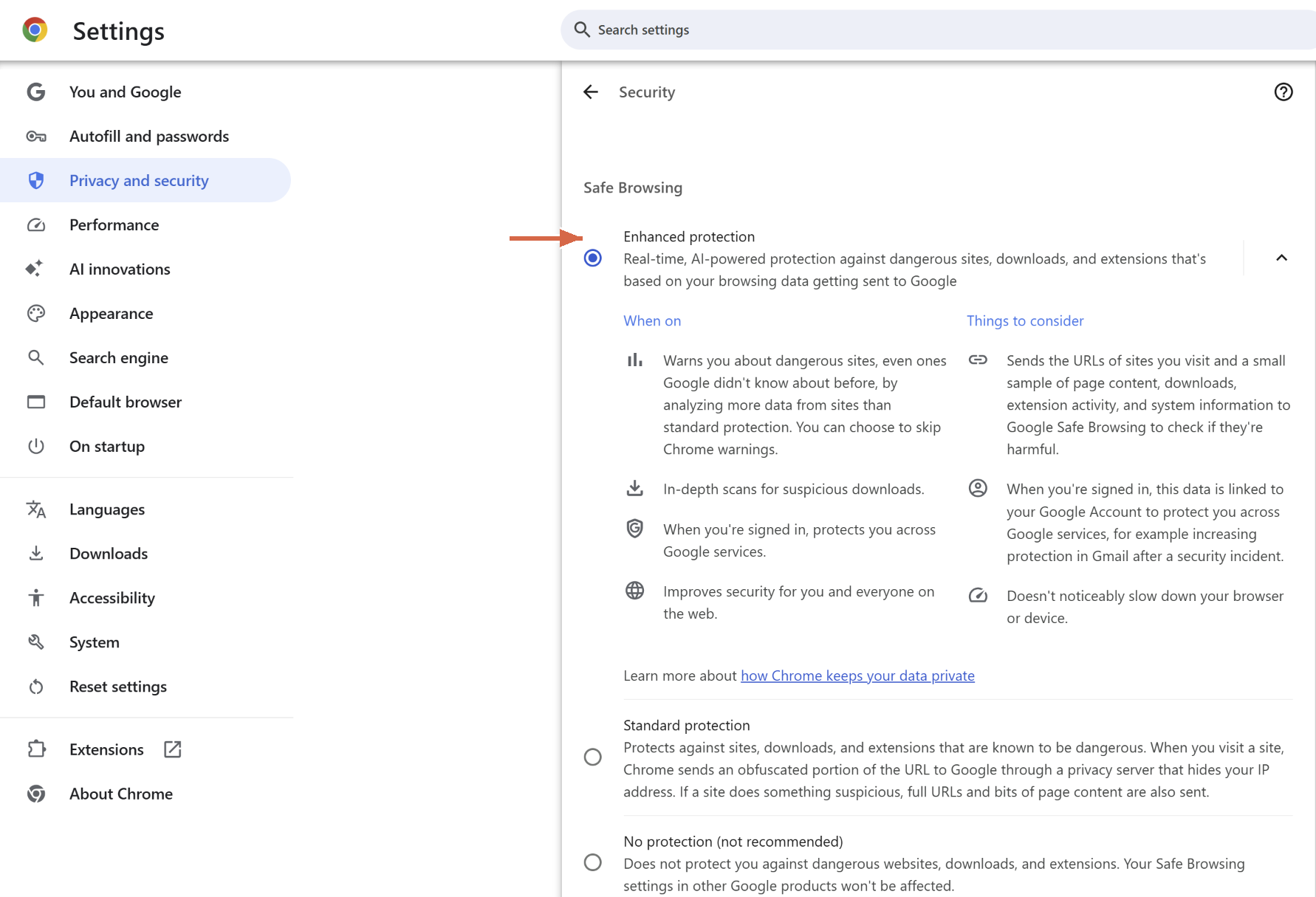
Task: Click the download scan icon under When on
Action: (634, 488)
